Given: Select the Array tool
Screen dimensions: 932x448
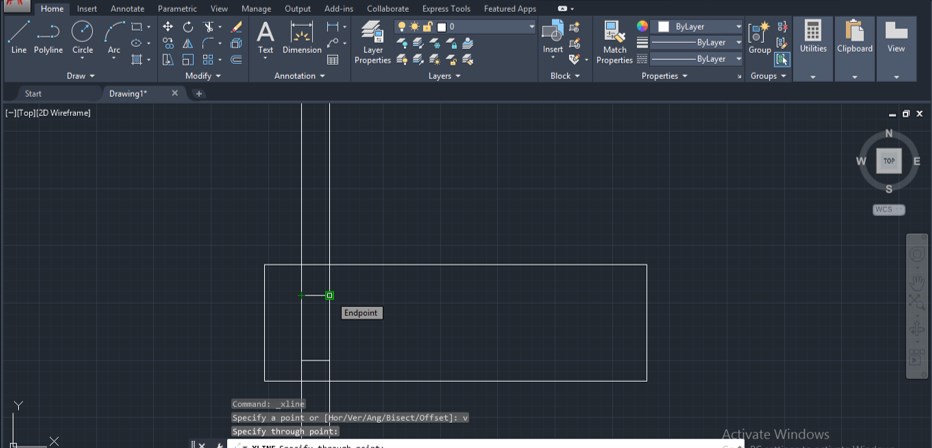Looking at the screenshot, I should pyautogui.click(x=208, y=59).
